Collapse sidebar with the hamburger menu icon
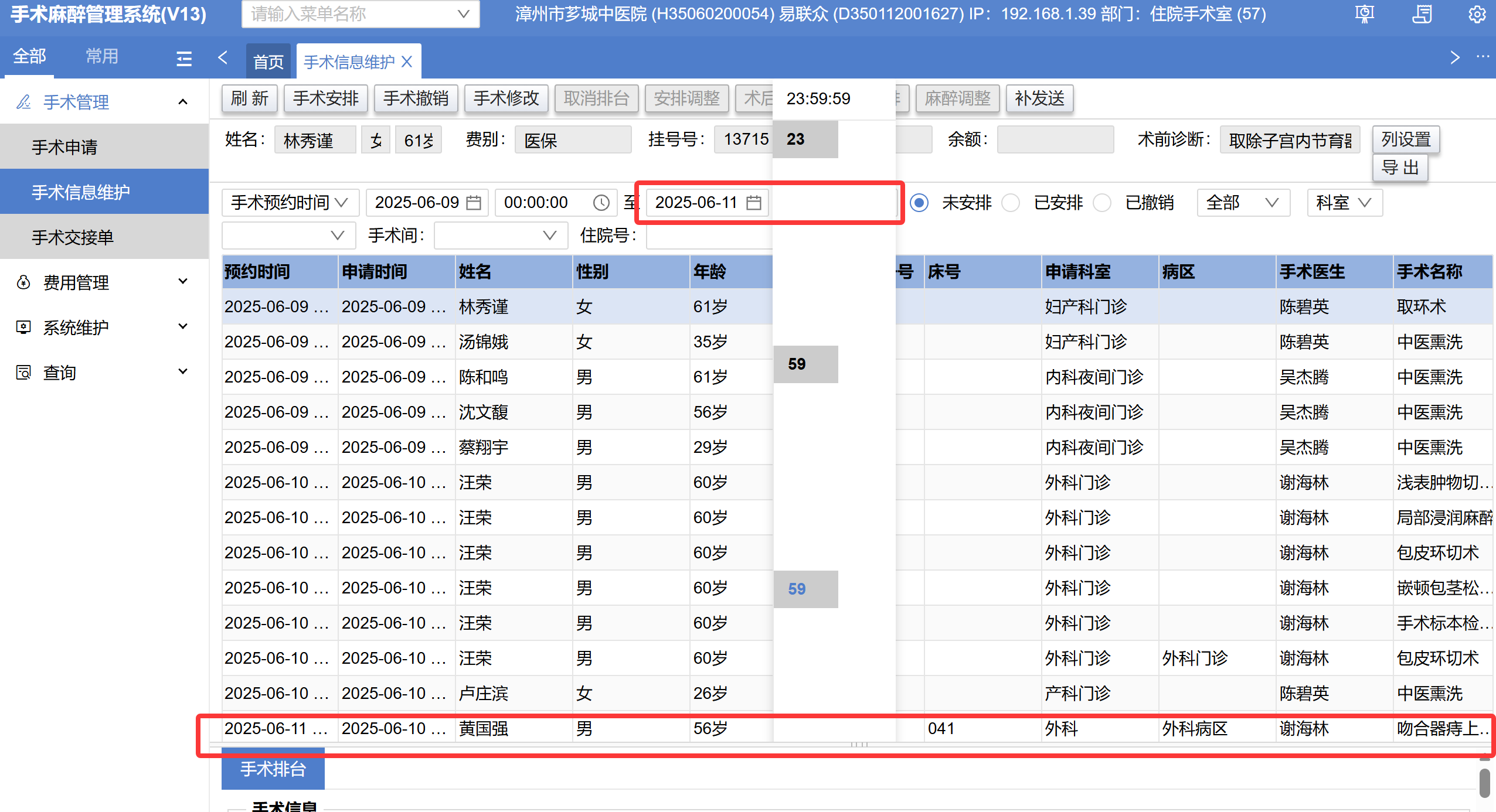The width and height of the screenshot is (1496, 812). (184, 58)
